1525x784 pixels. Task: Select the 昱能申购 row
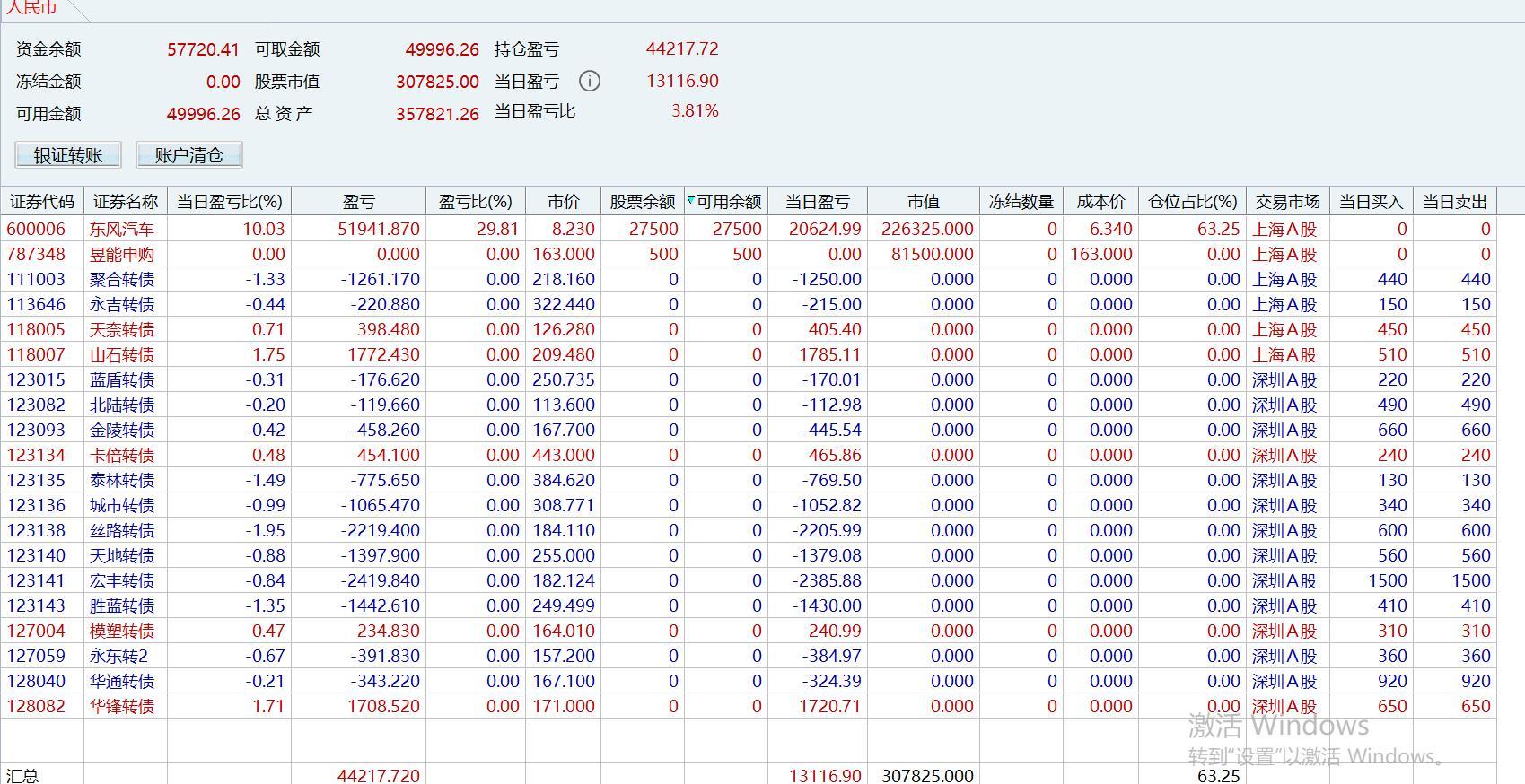(749, 254)
